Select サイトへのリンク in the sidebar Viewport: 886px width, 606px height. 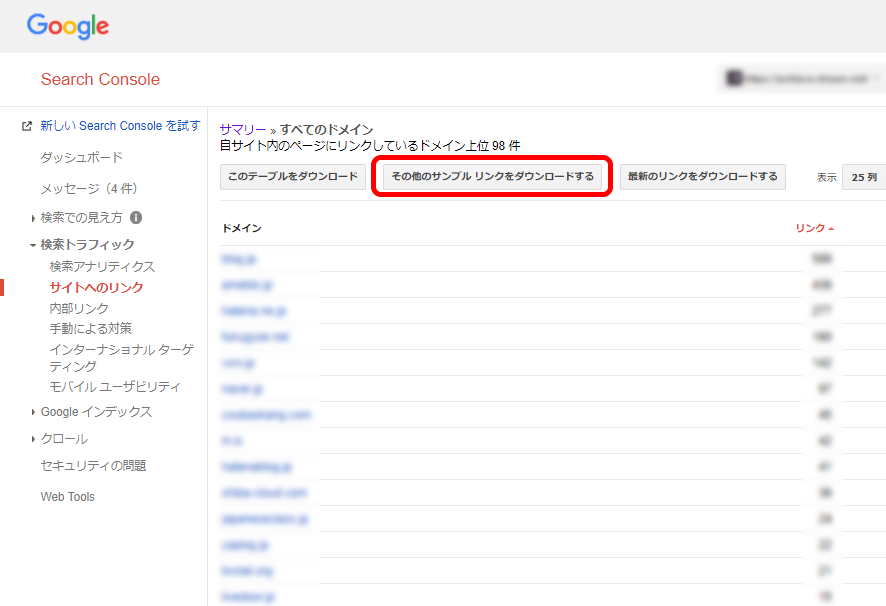tap(96, 287)
